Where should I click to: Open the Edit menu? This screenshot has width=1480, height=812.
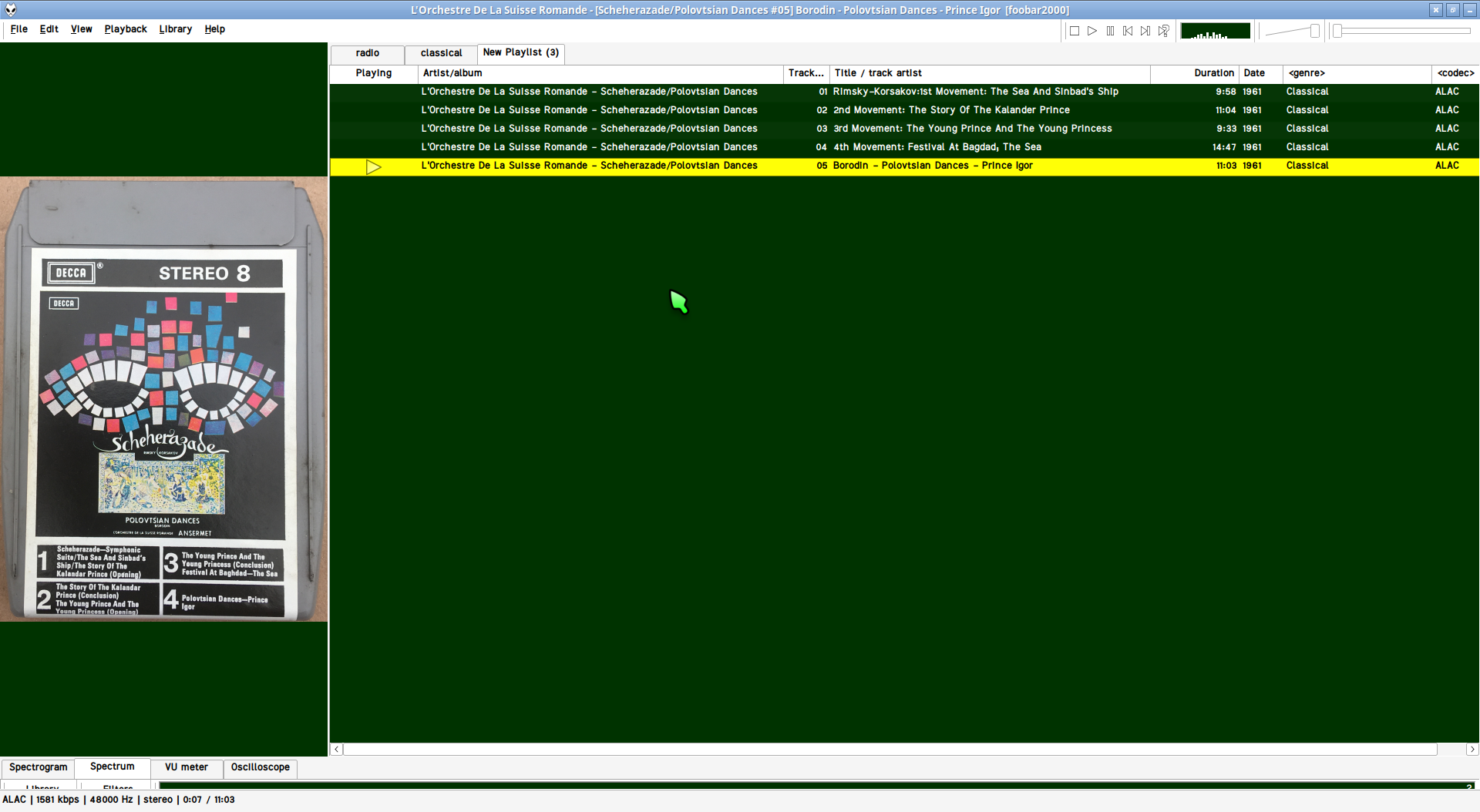pyautogui.click(x=49, y=29)
